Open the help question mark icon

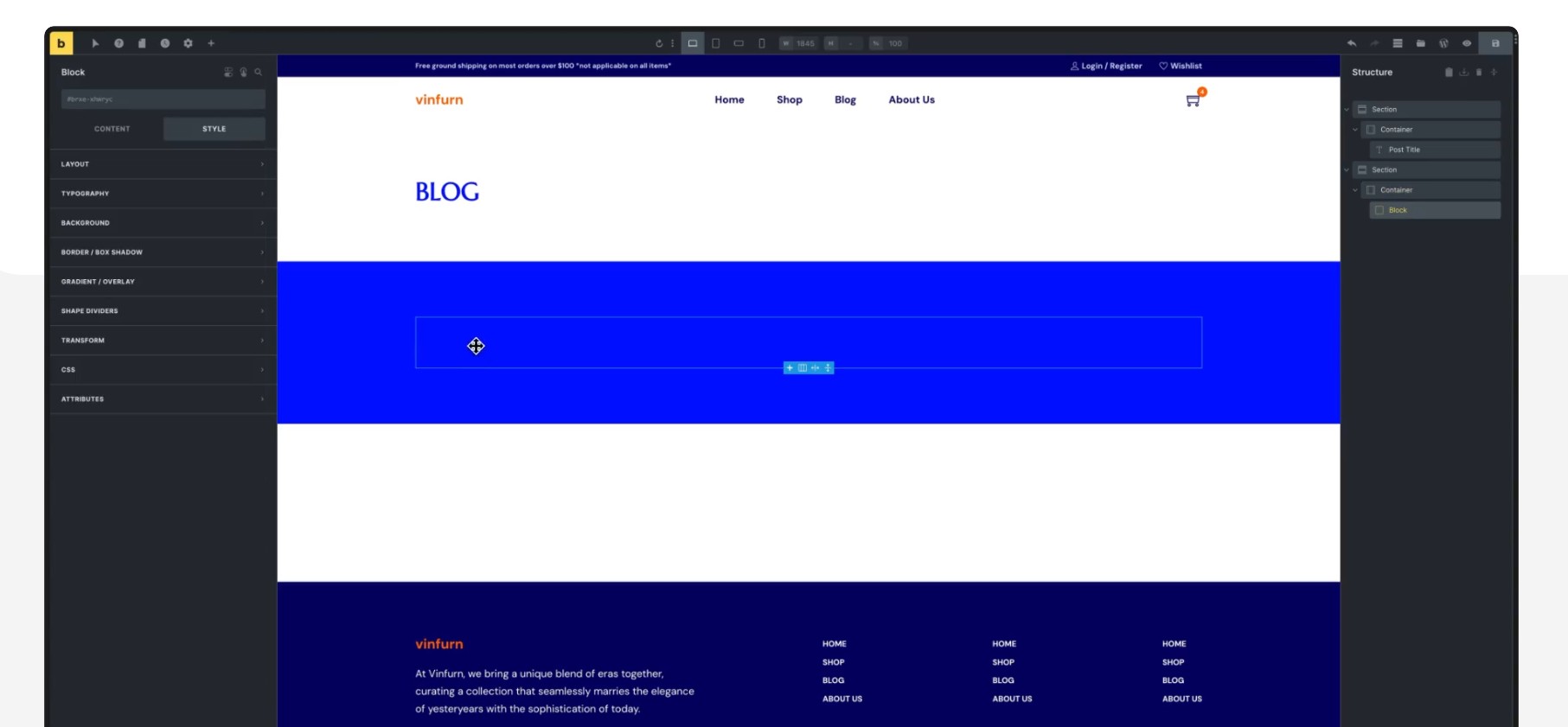click(118, 43)
